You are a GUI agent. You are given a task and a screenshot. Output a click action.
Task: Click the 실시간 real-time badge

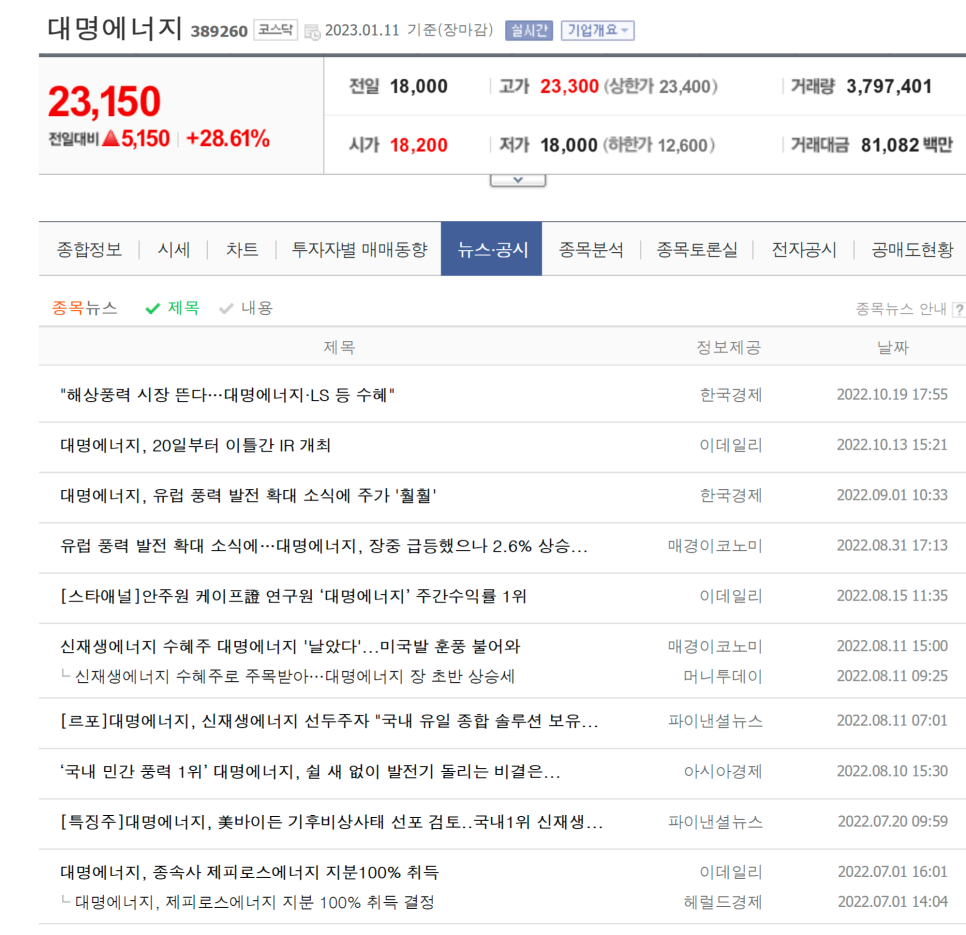(x=529, y=30)
